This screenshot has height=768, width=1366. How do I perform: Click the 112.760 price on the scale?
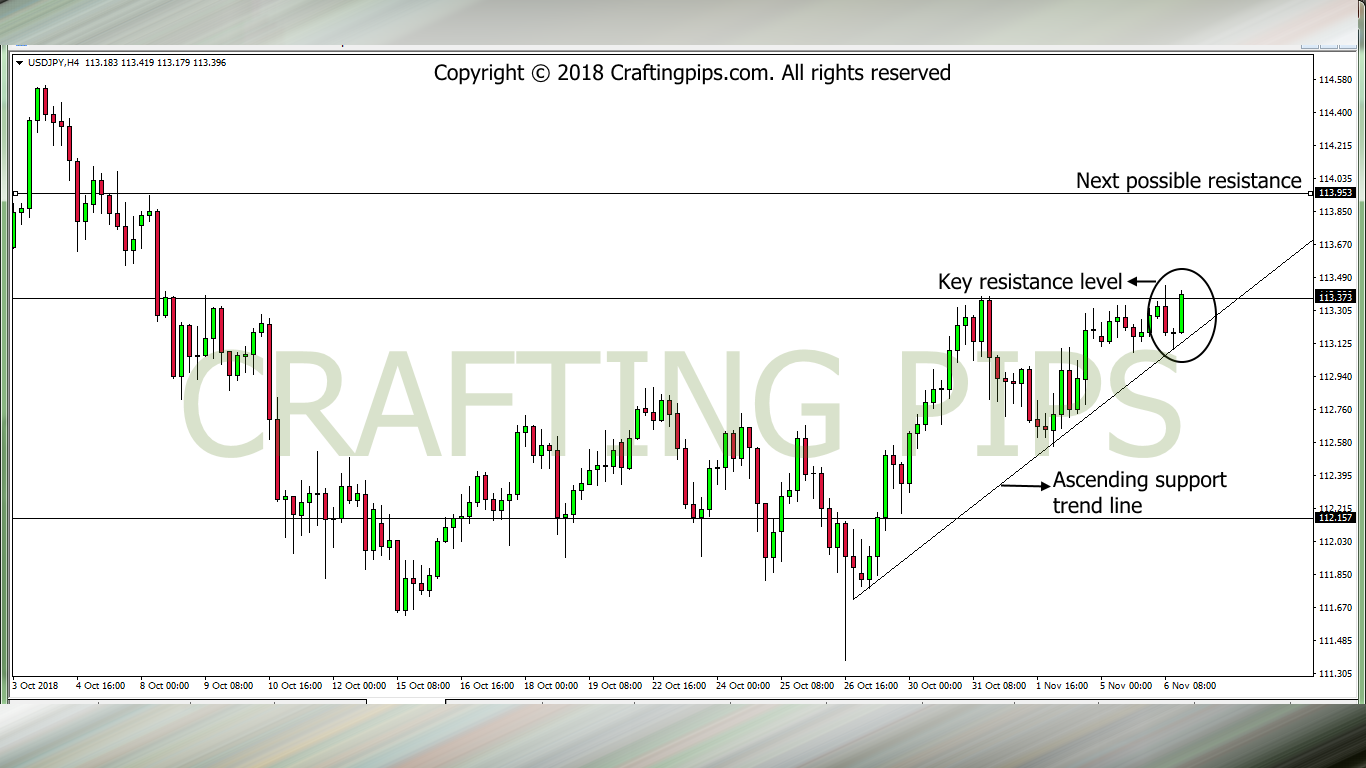[x=1336, y=410]
